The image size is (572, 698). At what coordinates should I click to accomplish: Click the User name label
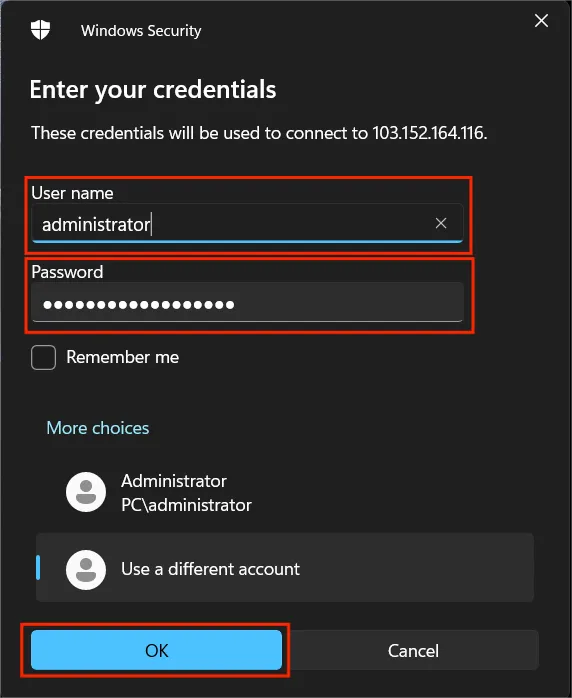click(x=72, y=193)
